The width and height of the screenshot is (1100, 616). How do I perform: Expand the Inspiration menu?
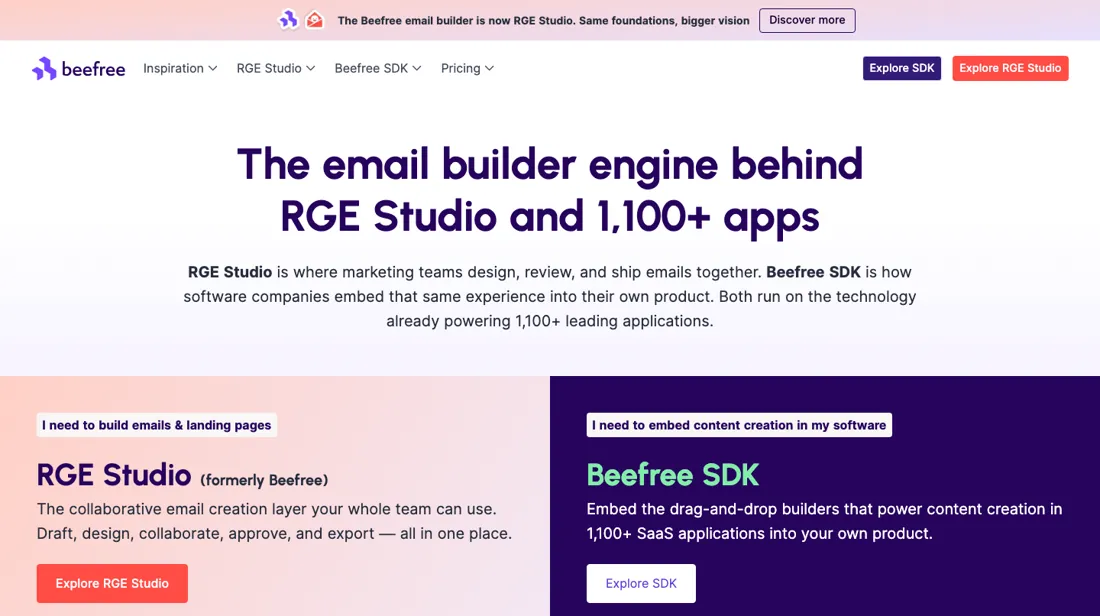coord(180,68)
